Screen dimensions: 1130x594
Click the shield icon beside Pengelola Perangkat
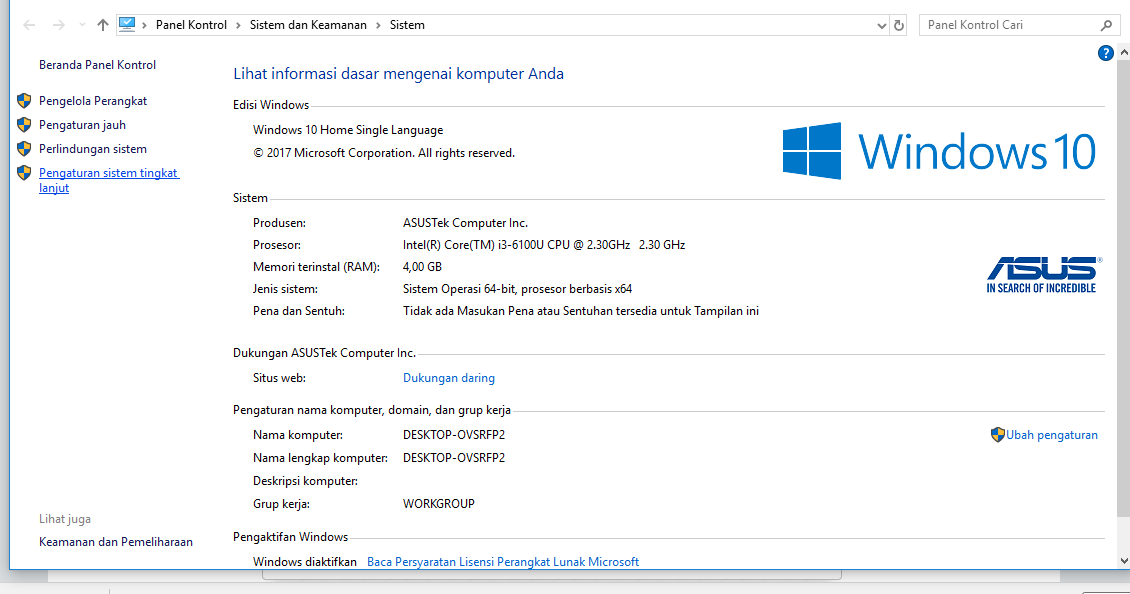coord(24,101)
